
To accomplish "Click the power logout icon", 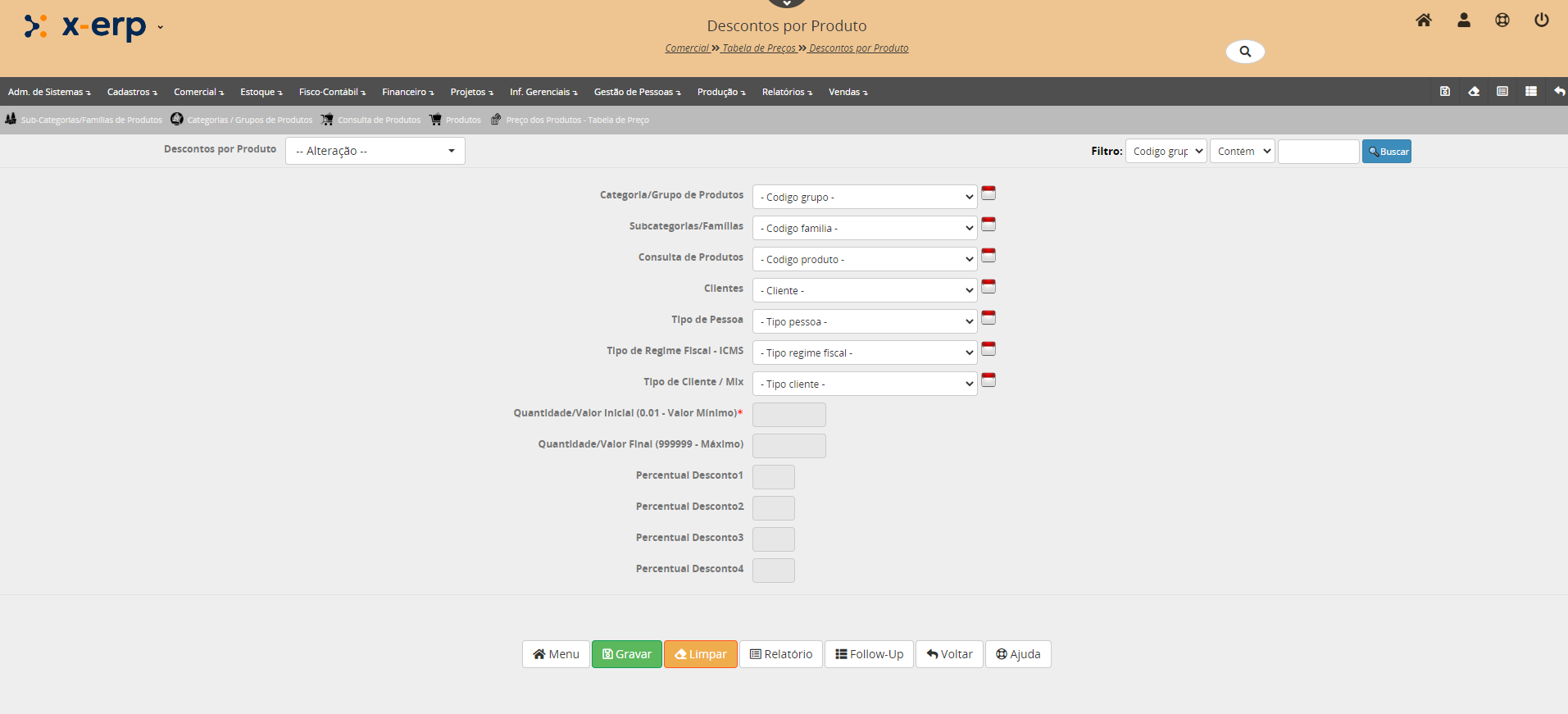I will coord(1542,20).
